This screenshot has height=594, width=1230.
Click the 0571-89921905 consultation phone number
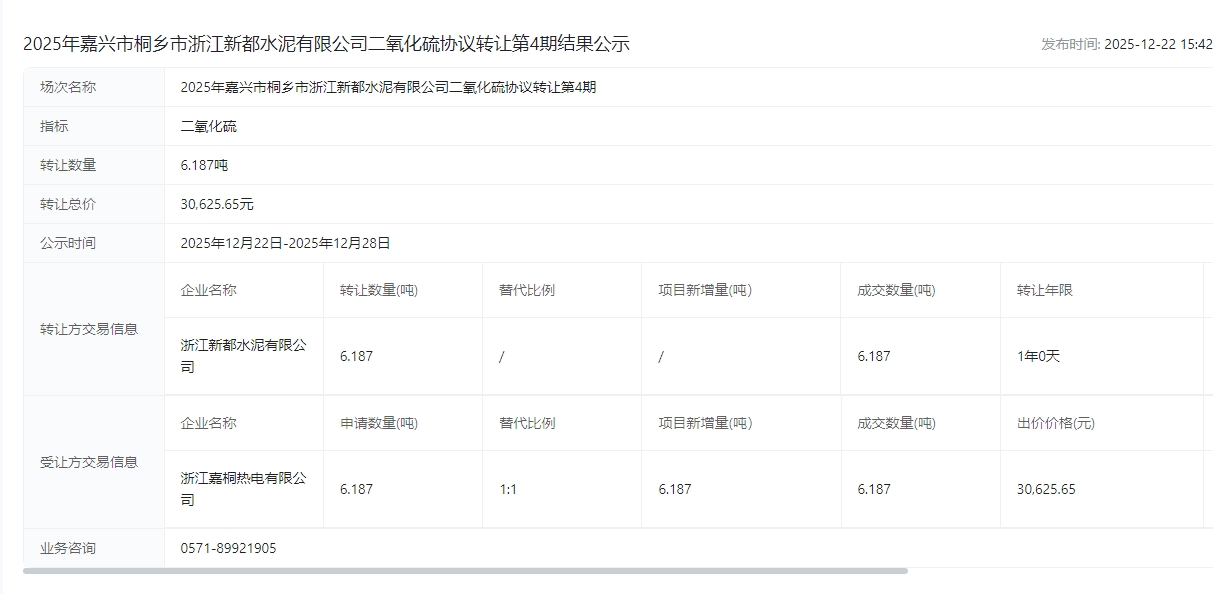pos(228,548)
